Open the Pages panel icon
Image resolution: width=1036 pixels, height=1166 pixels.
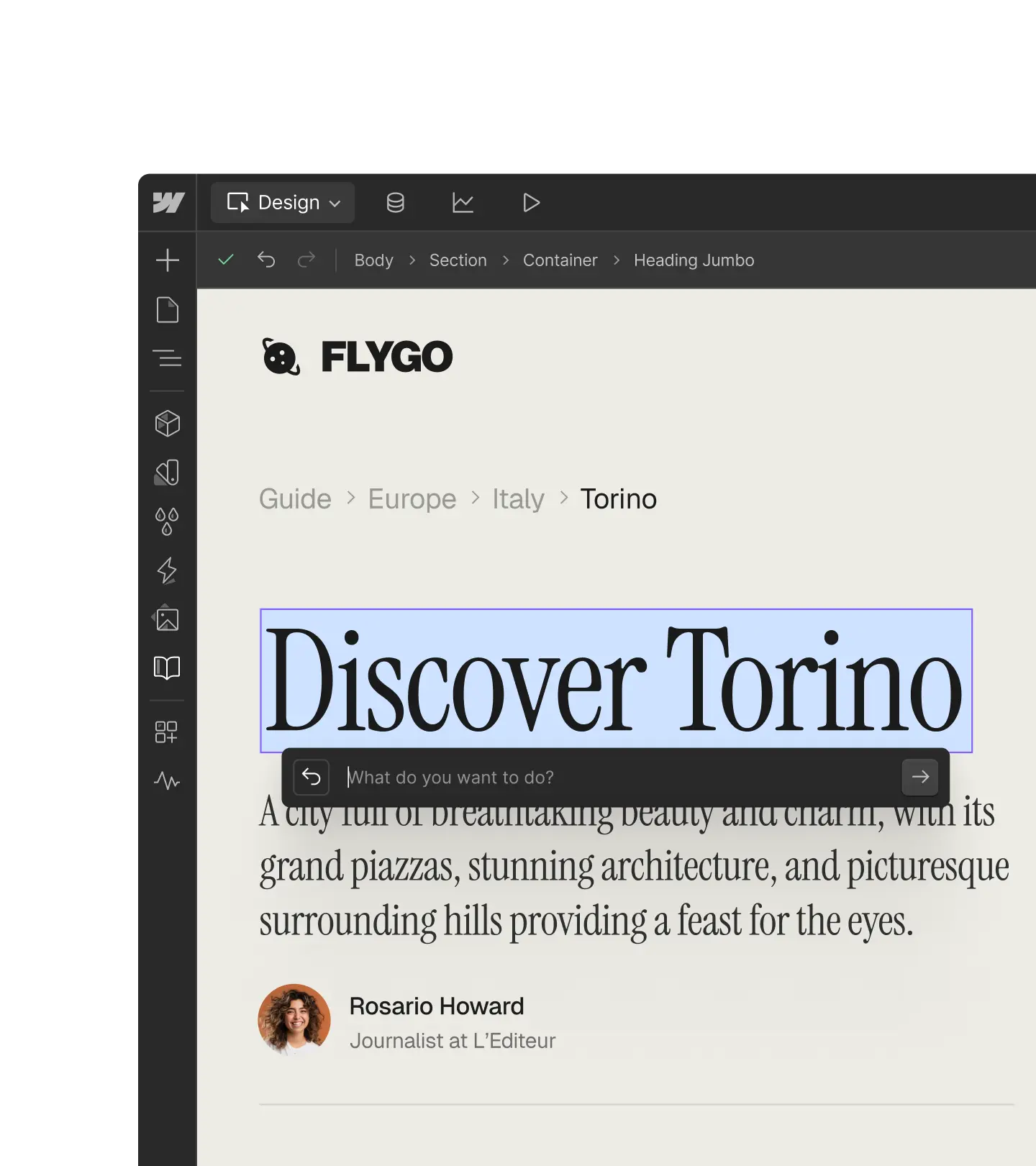[x=168, y=310]
